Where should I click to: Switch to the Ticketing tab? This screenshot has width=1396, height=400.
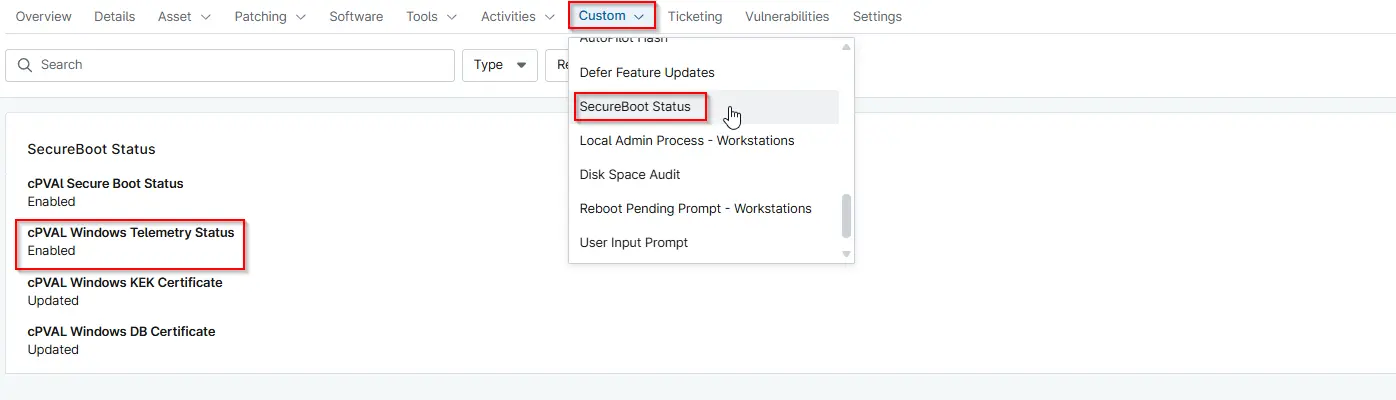point(695,17)
